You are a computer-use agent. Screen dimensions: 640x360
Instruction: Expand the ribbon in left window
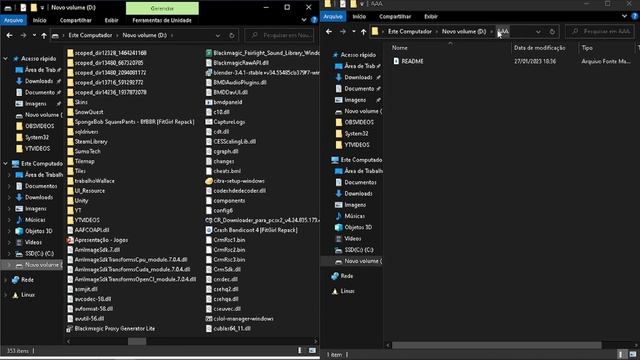point(304,20)
